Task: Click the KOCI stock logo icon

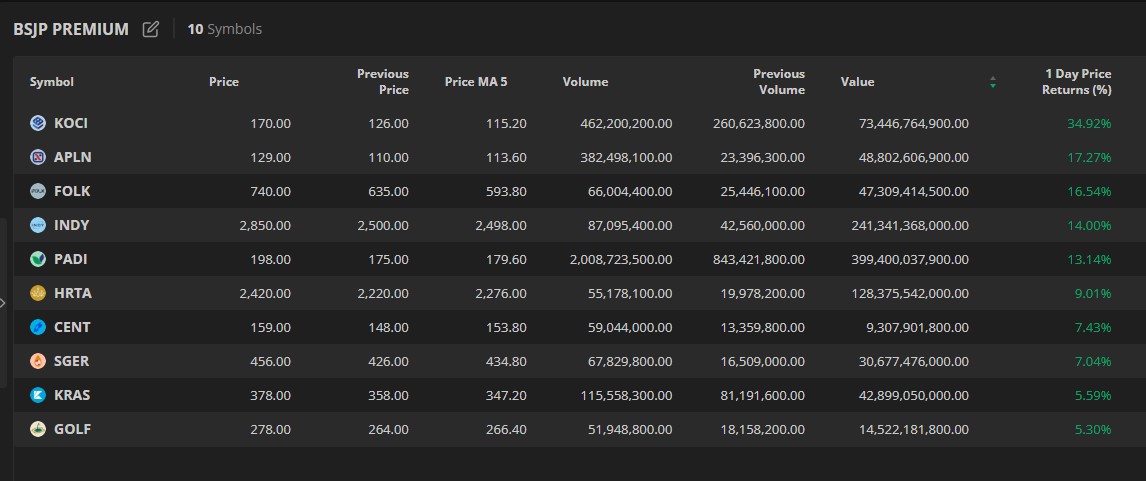Action: tap(38, 123)
